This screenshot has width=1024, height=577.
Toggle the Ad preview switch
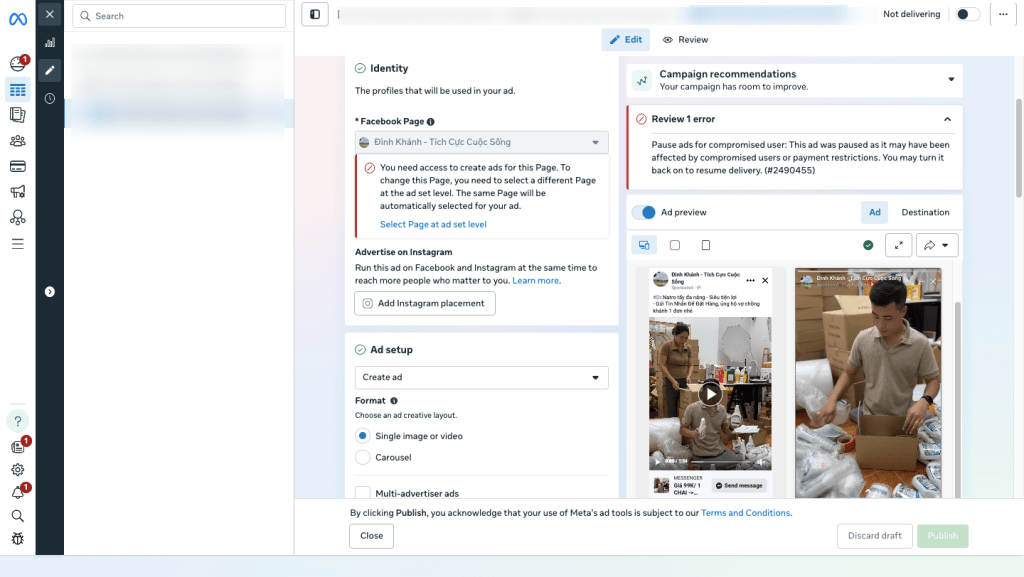(644, 213)
